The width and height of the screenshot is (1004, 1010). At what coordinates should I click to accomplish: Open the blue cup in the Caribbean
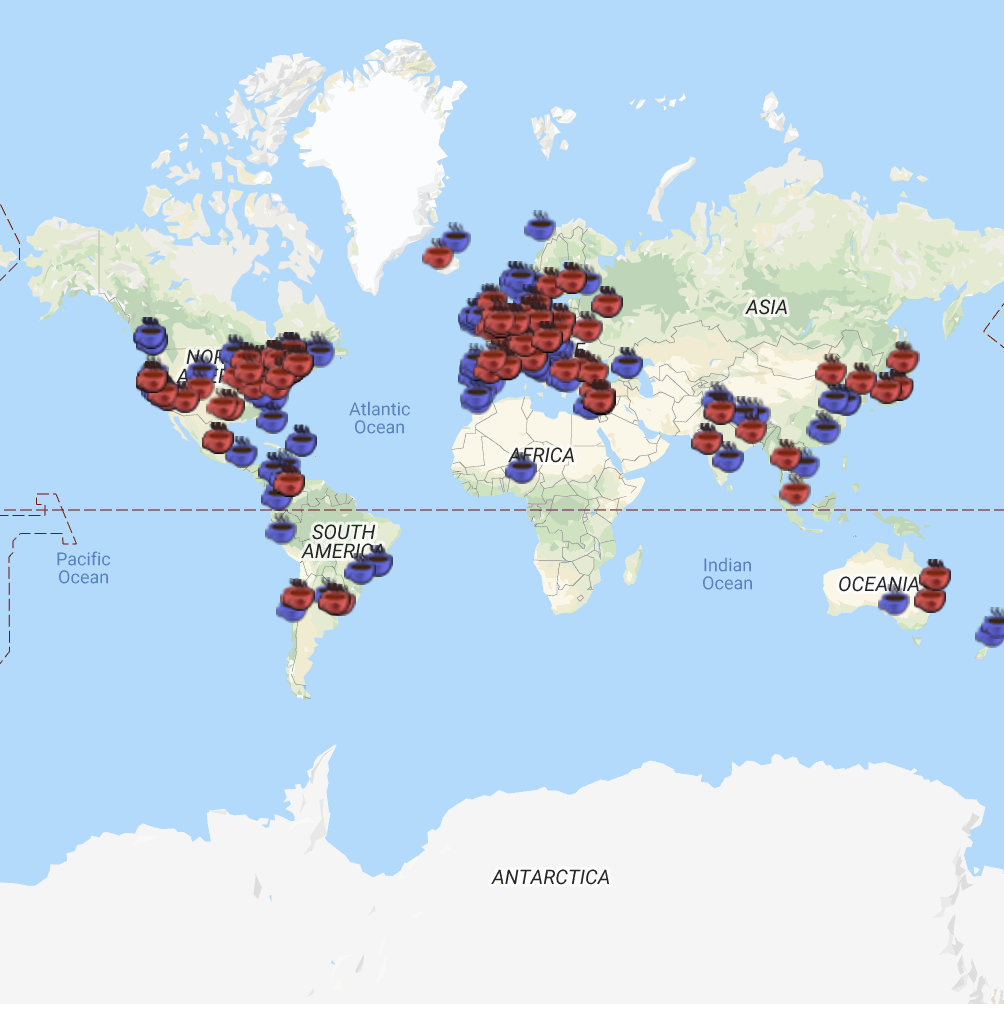pyautogui.click(x=301, y=441)
